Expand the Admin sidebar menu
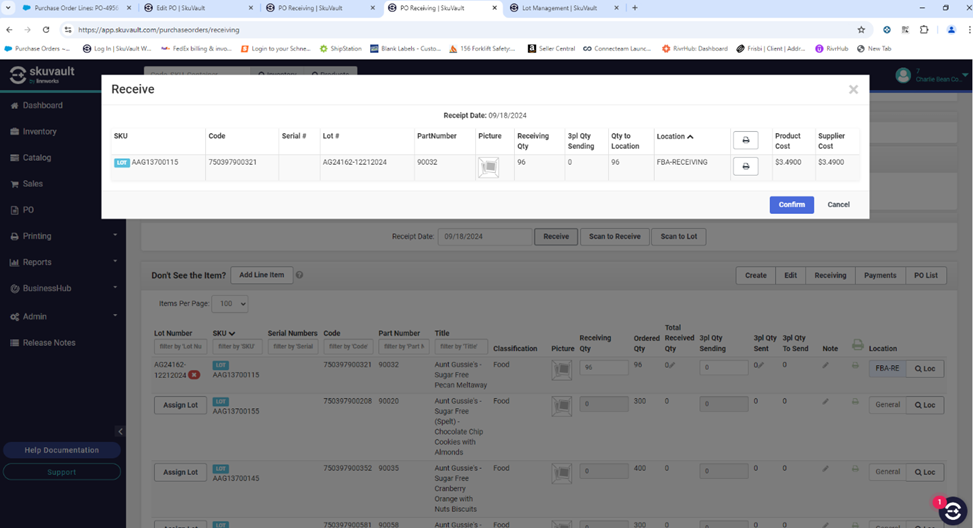The width and height of the screenshot is (973, 528). 62,316
